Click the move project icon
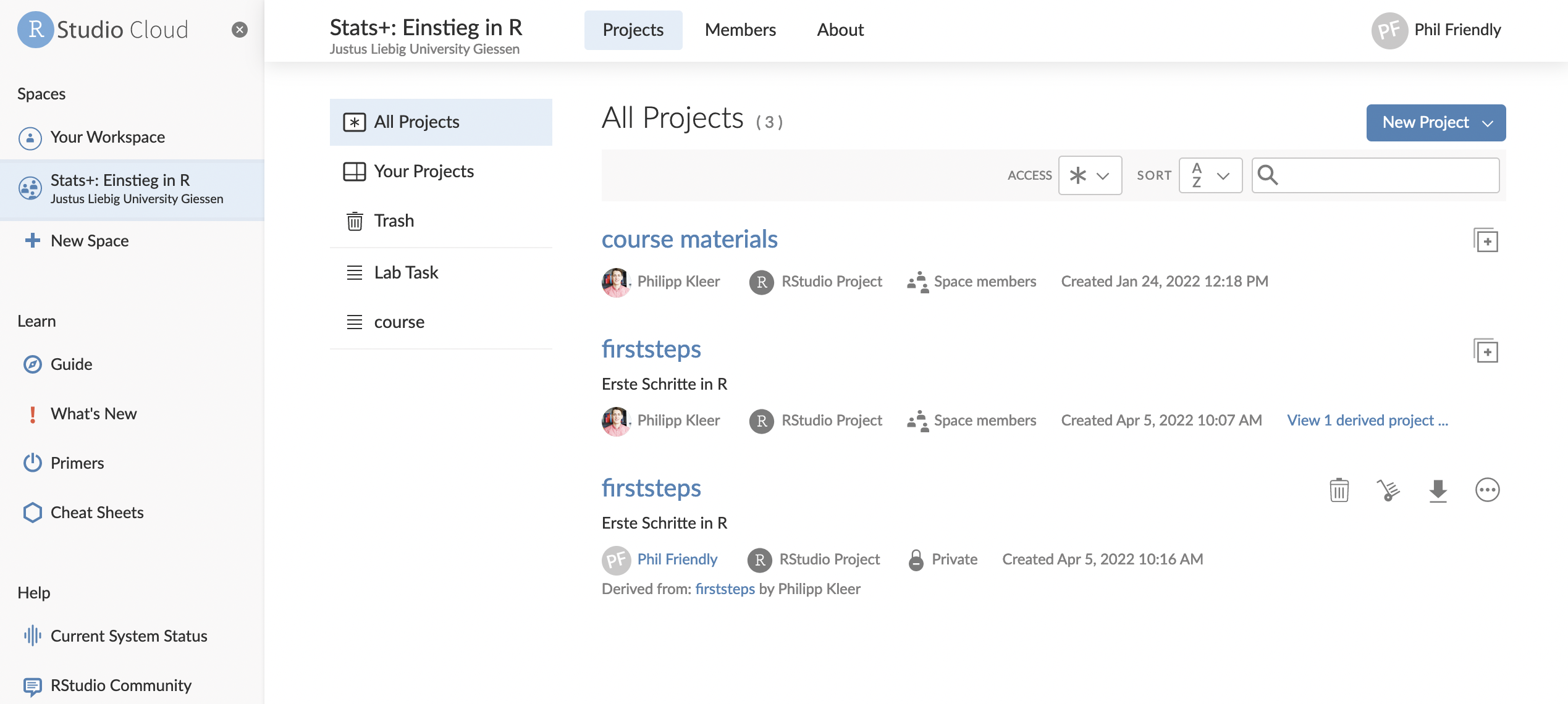Image resolution: width=1568 pixels, height=704 pixels. coord(1388,490)
